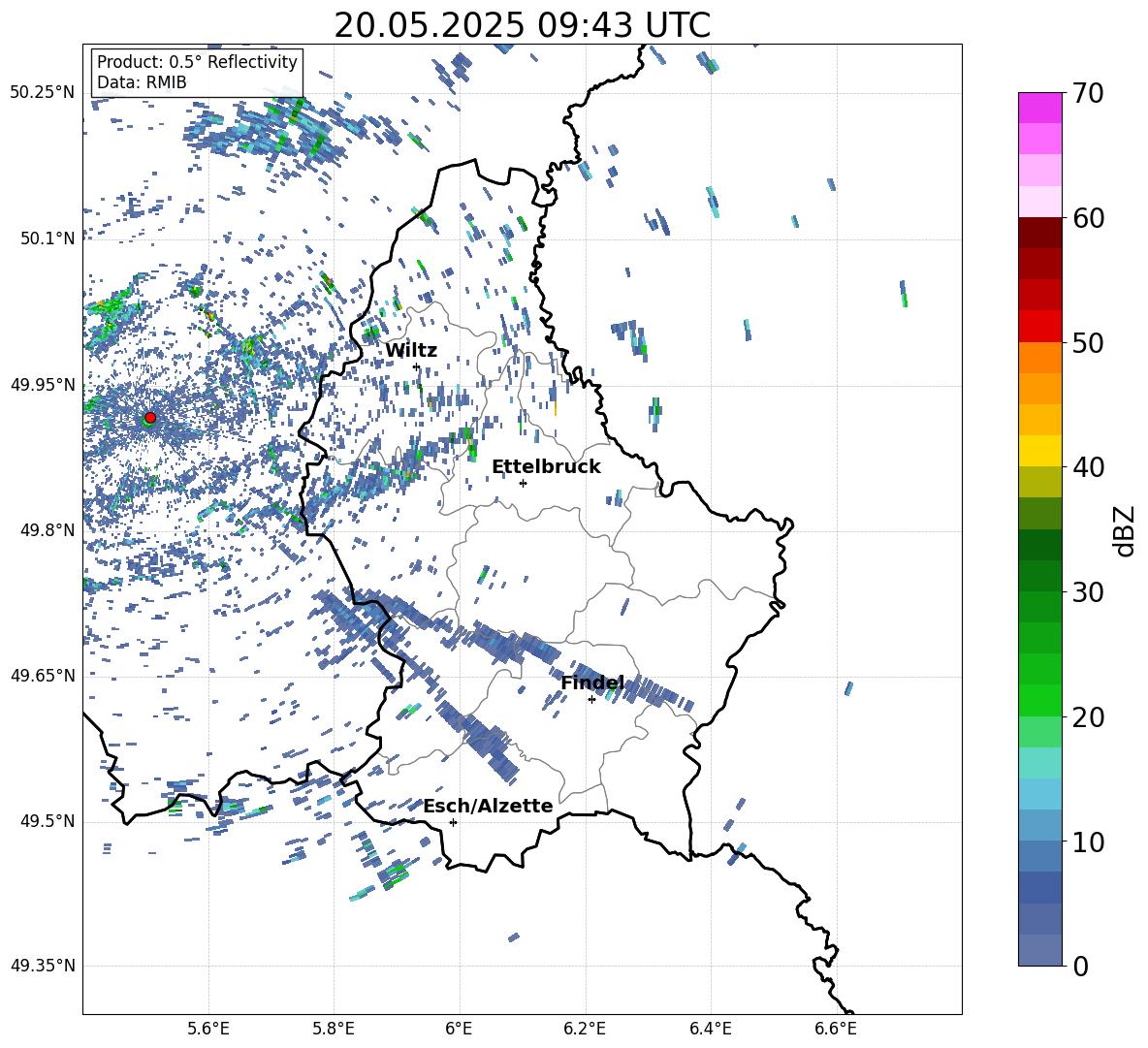Image resolution: width=1148 pixels, height=1048 pixels.
Task: Click the 5.8°E longitude label
Action: [334, 1030]
